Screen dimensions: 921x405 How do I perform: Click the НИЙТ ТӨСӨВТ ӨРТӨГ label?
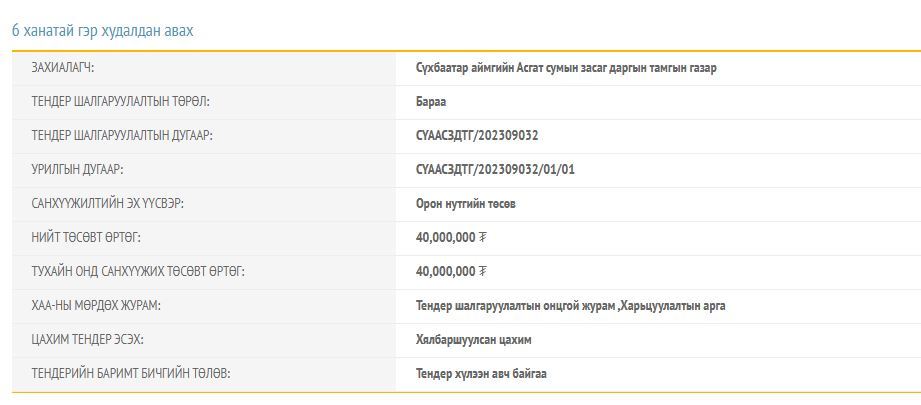click(86, 238)
